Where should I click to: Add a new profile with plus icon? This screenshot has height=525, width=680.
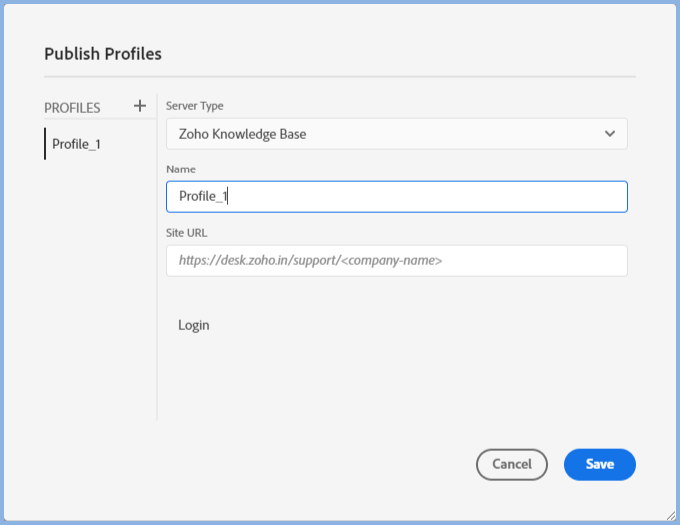[140, 106]
